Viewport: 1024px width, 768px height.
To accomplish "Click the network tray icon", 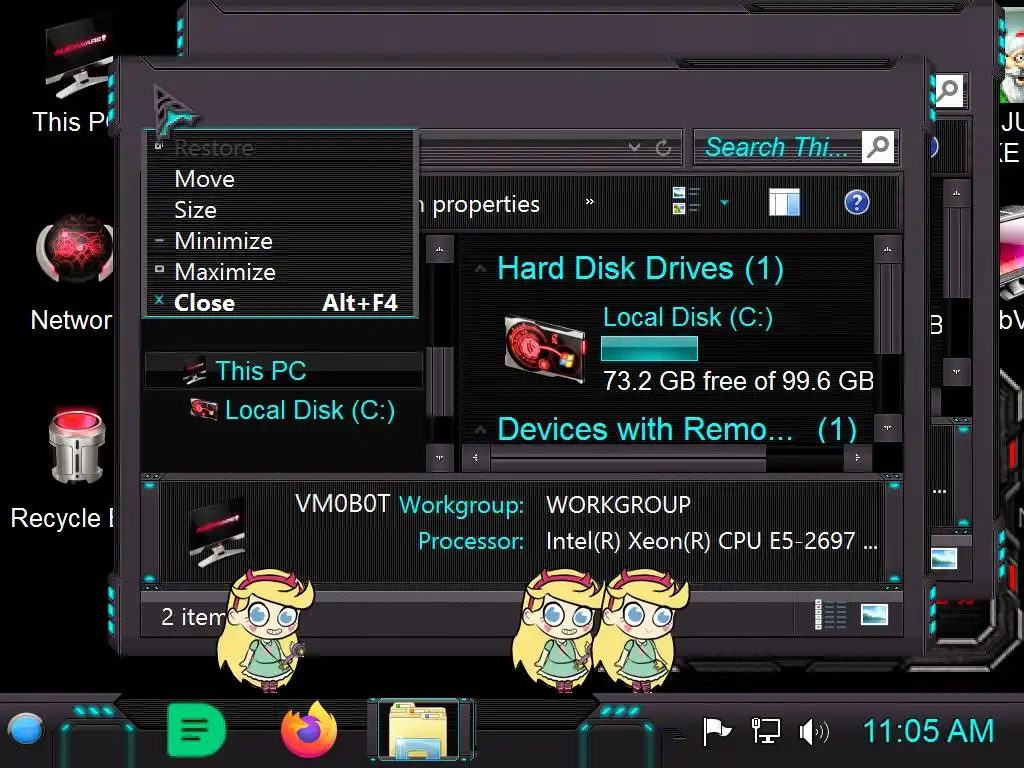I will coord(765,731).
